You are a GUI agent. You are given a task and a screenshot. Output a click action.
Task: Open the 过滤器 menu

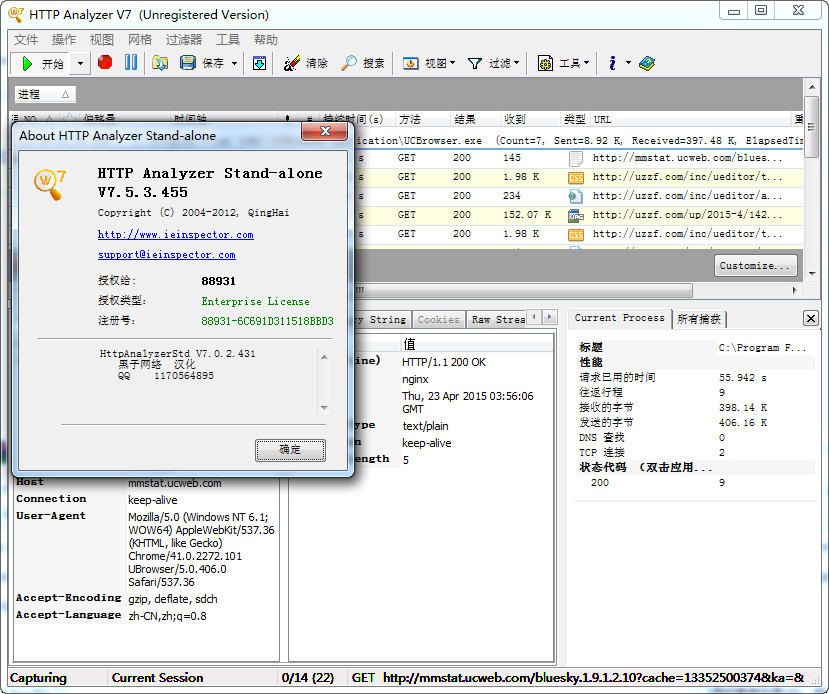coord(184,40)
